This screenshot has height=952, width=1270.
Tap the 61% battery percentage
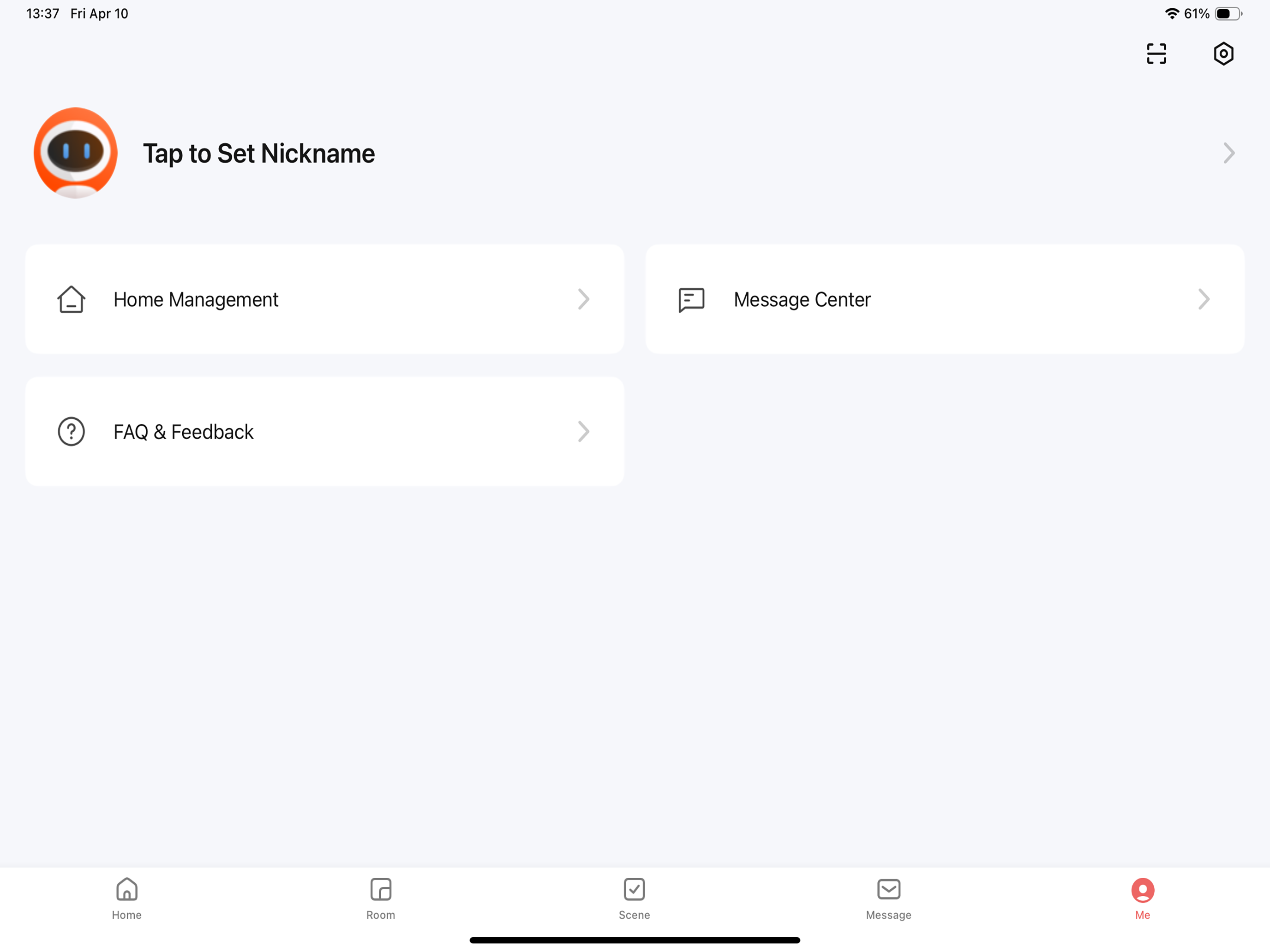1197,14
